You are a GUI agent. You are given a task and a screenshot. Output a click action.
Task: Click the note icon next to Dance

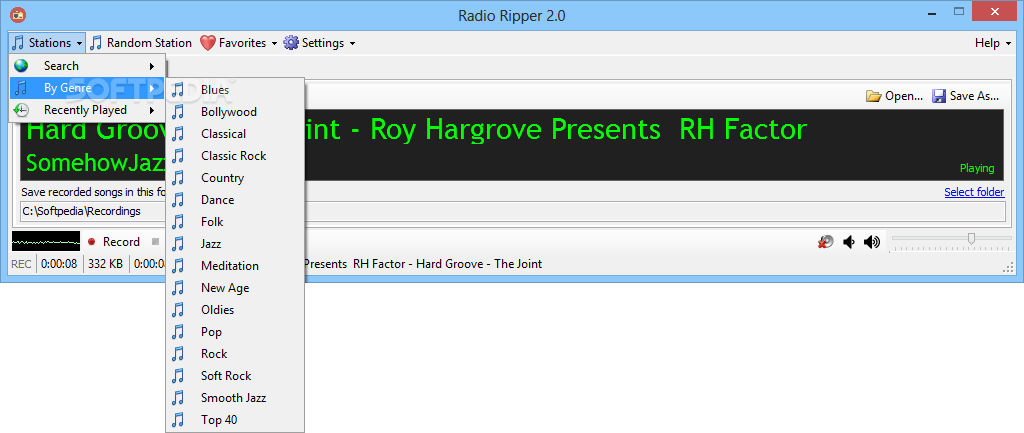point(178,200)
